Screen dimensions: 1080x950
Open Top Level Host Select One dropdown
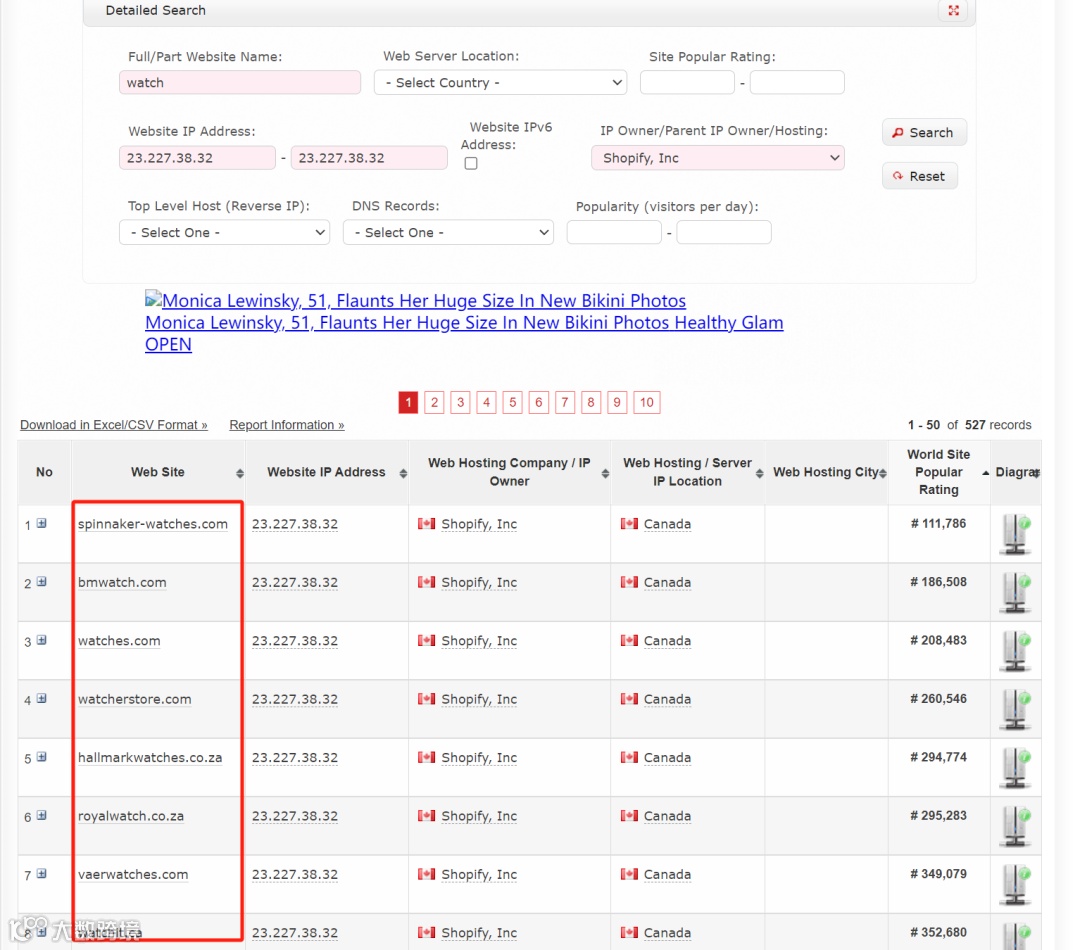tap(225, 233)
